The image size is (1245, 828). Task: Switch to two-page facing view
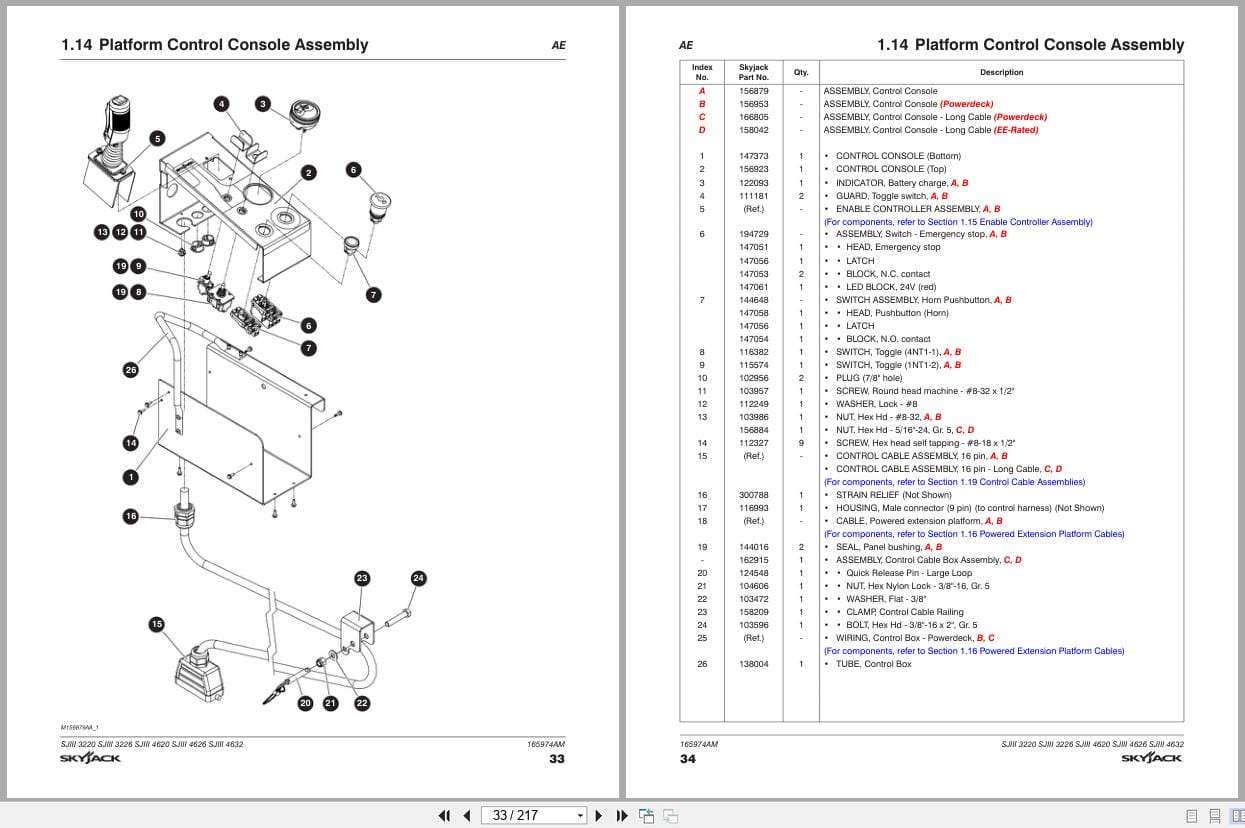tap(1236, 815)
